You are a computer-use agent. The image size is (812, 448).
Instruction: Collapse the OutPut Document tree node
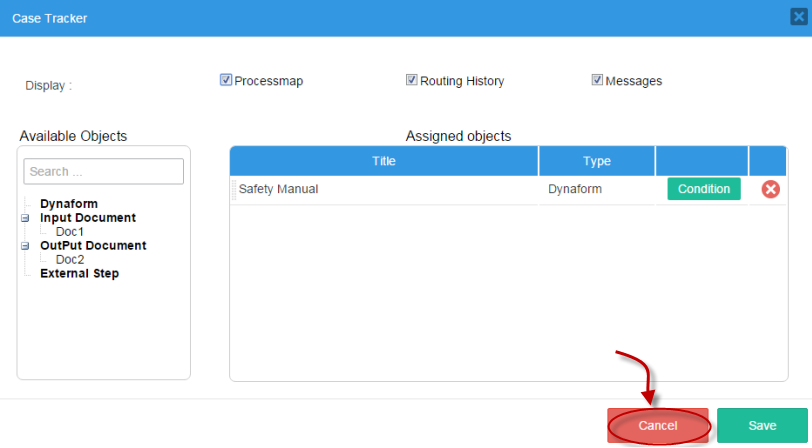click(x=25, y=245)
